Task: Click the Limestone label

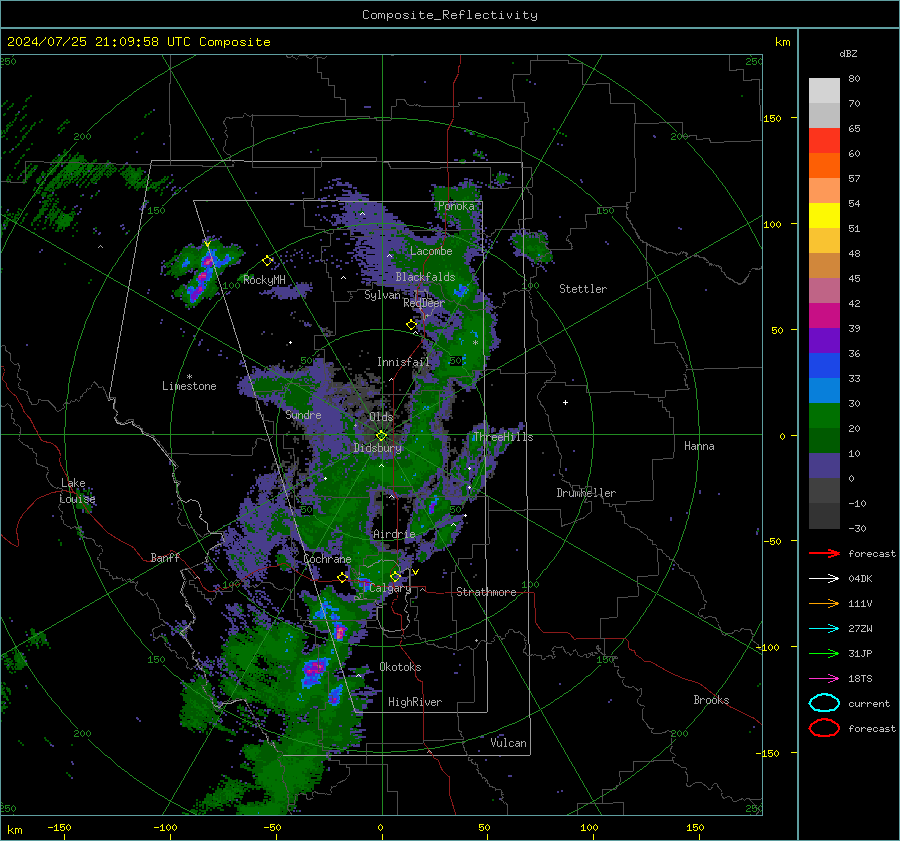Action: click(x=189, y=386)
